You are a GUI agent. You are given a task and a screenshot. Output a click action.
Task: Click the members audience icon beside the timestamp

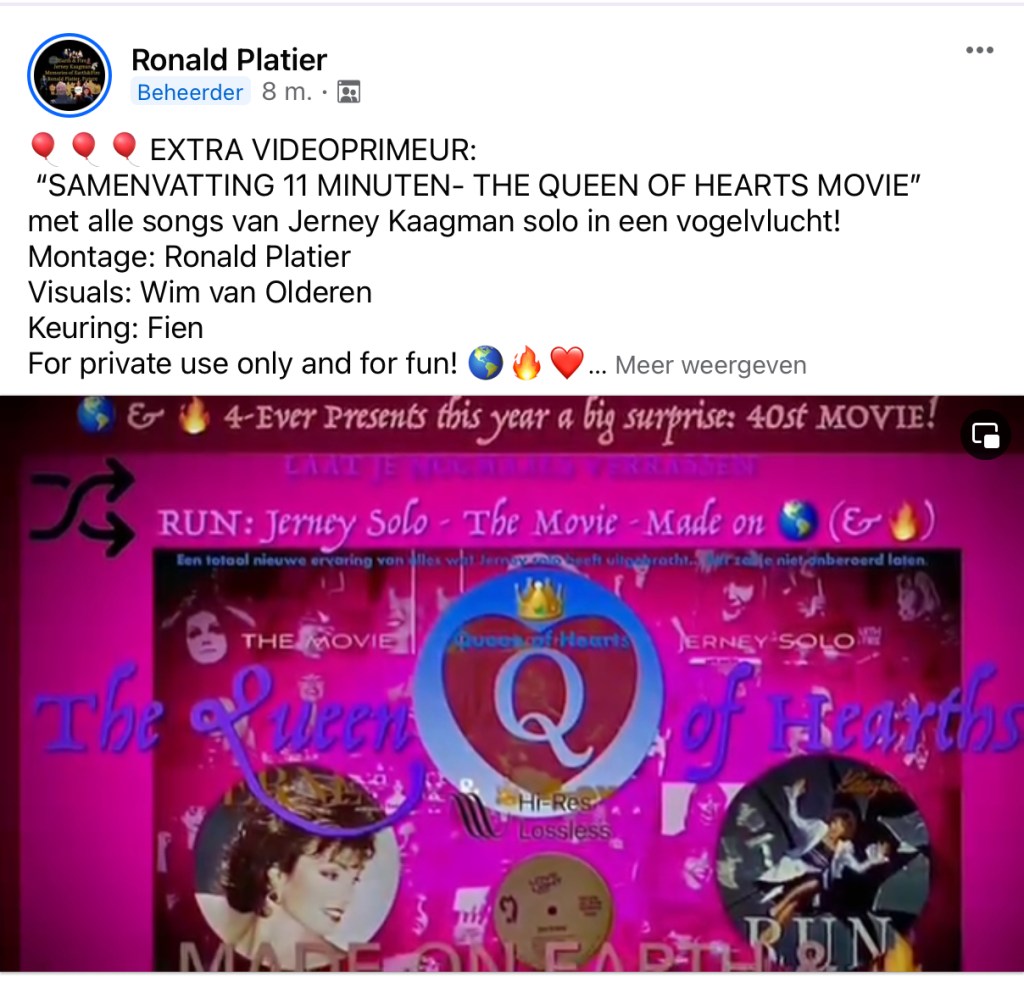pyautogui.click(x=349, y=92)
